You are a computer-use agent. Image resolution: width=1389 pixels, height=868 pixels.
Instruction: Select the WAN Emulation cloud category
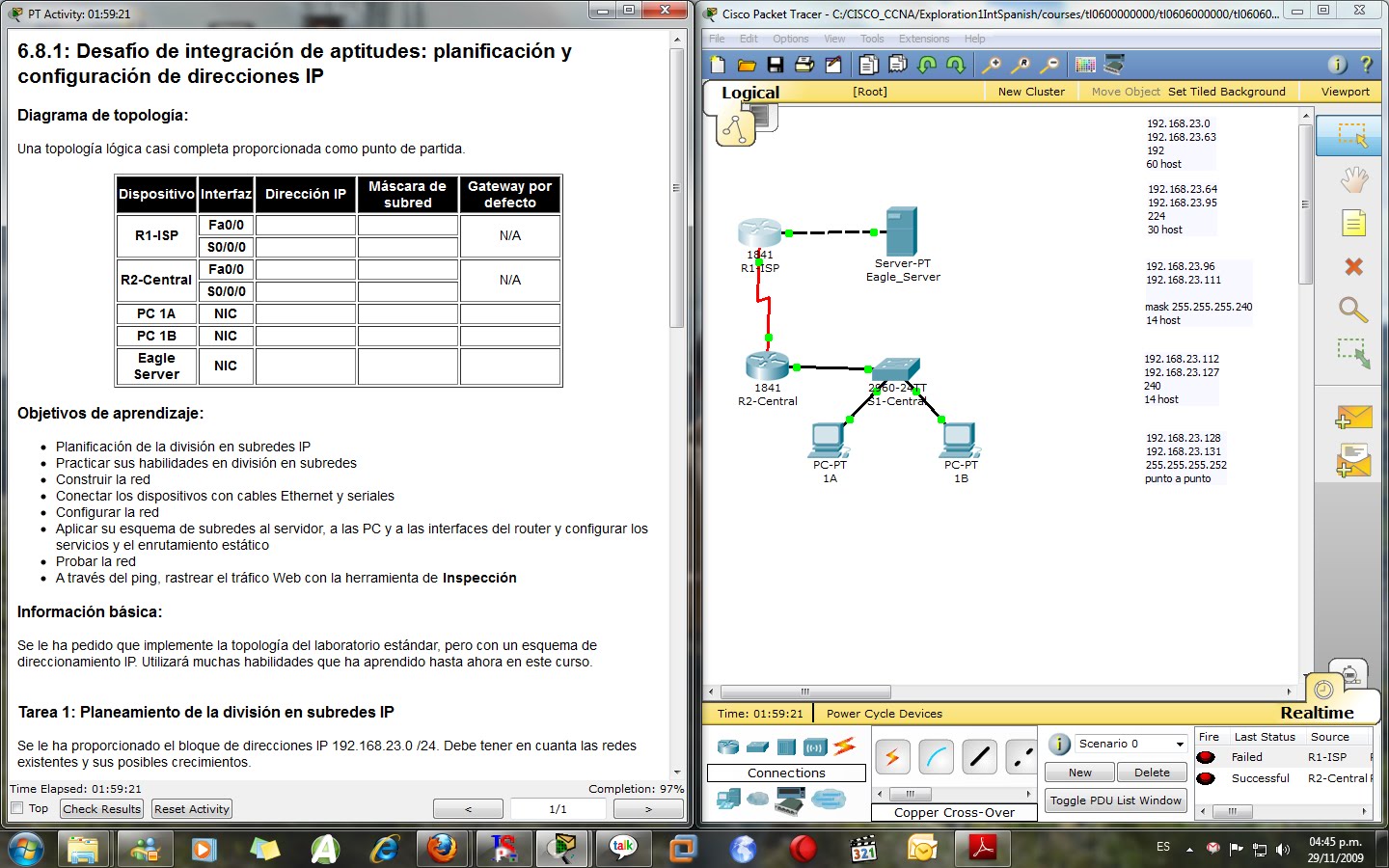pyautogui.click(x=758, y=799)
